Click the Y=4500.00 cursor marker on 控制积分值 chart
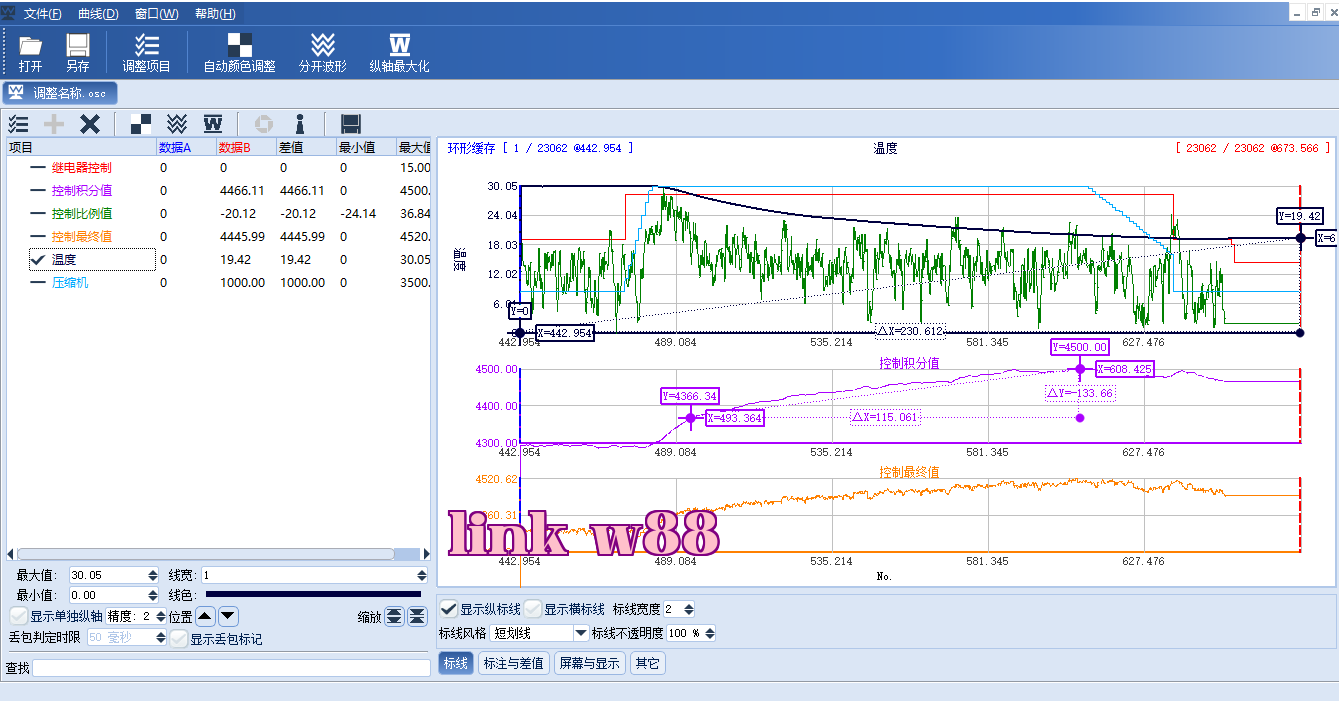Image resolution: width=1339 pixels, height=701 pixels. click(1079, 347)
